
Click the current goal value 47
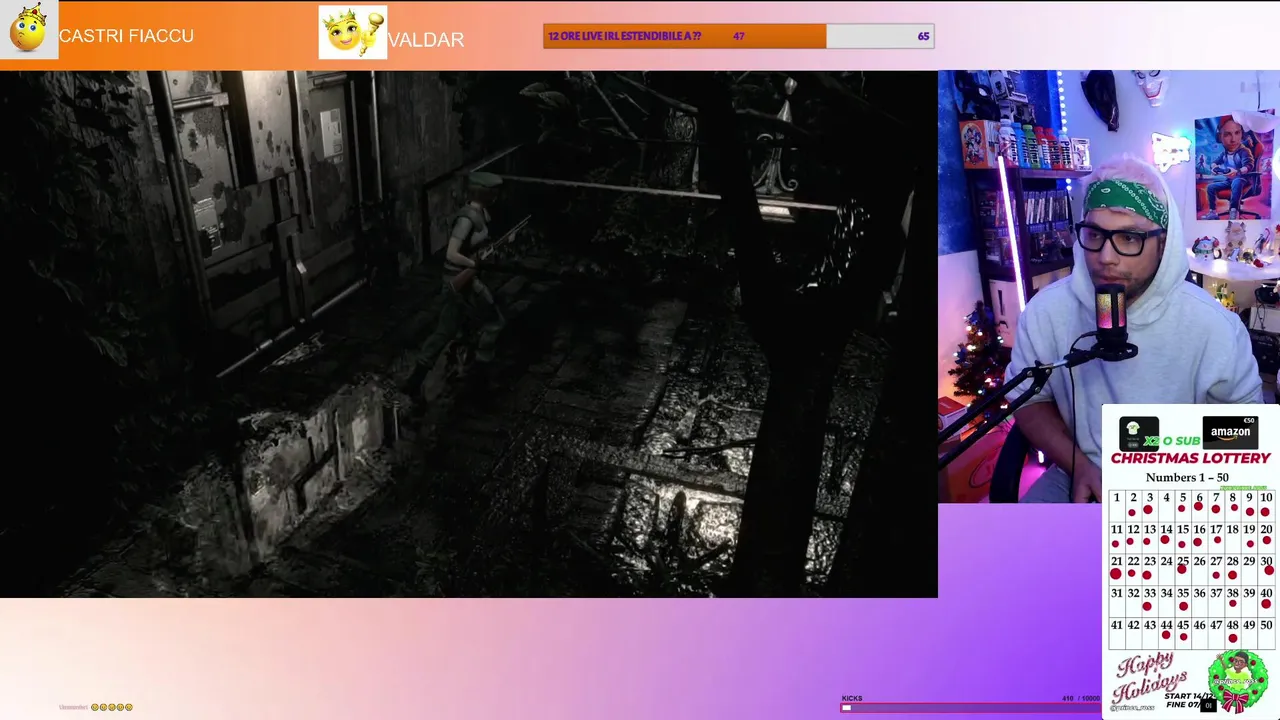(738, 36)
